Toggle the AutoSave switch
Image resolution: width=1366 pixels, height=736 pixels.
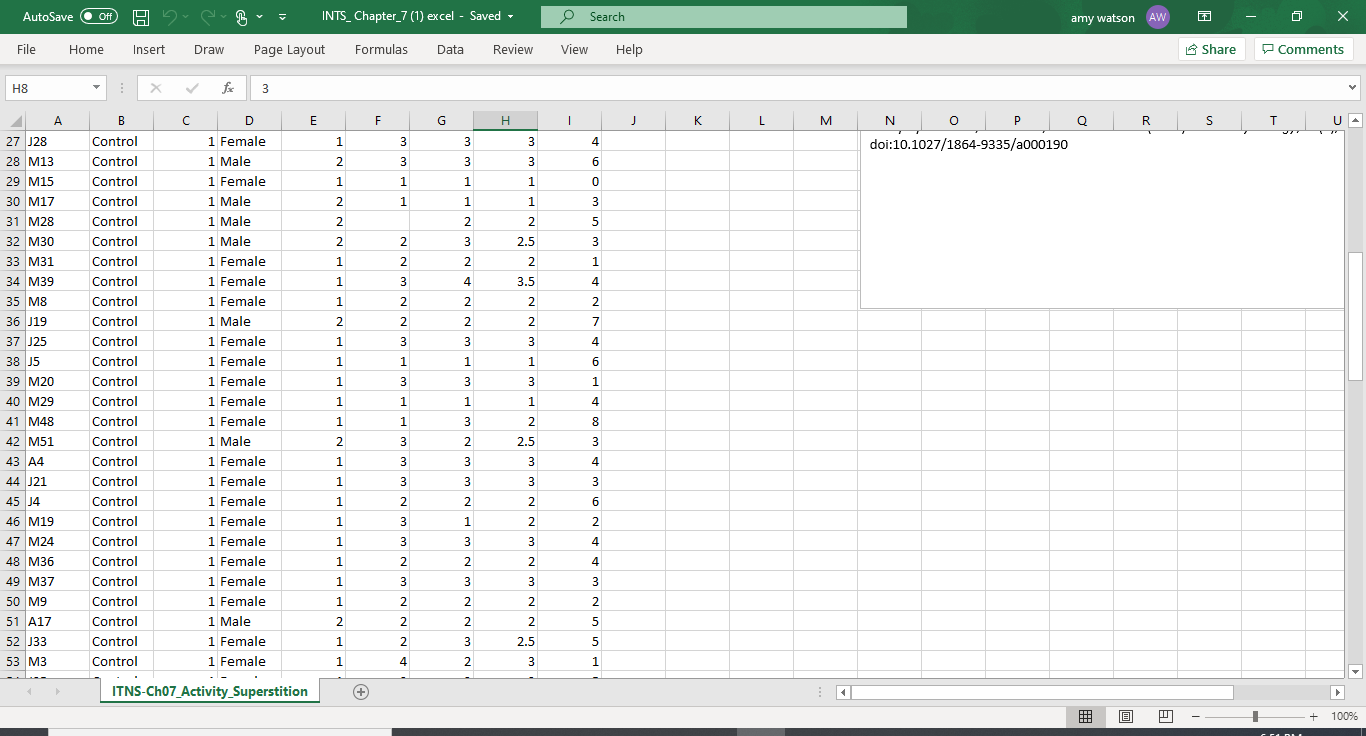99,17
